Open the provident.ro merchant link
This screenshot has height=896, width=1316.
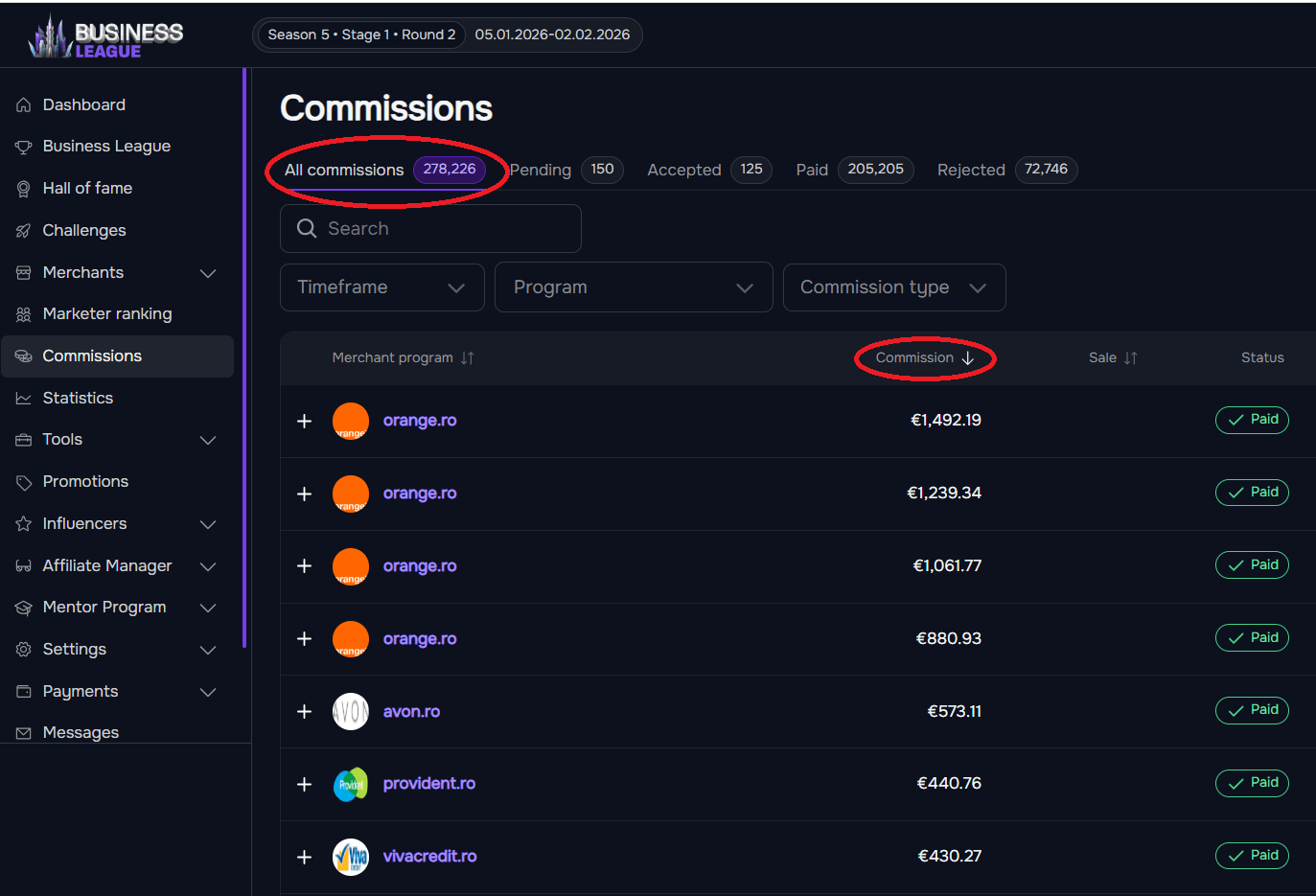428,784
